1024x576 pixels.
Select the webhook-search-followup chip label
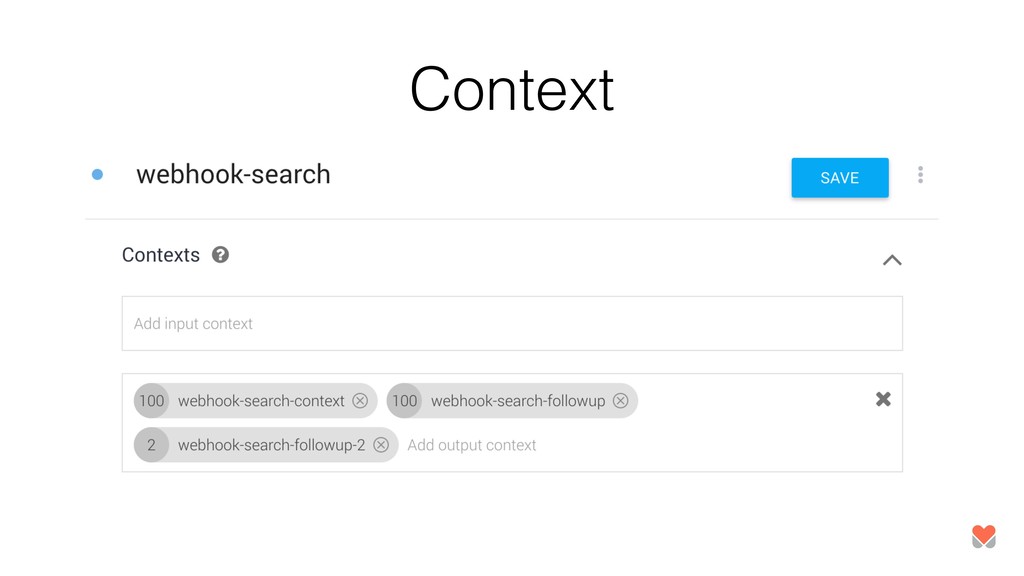518,401
